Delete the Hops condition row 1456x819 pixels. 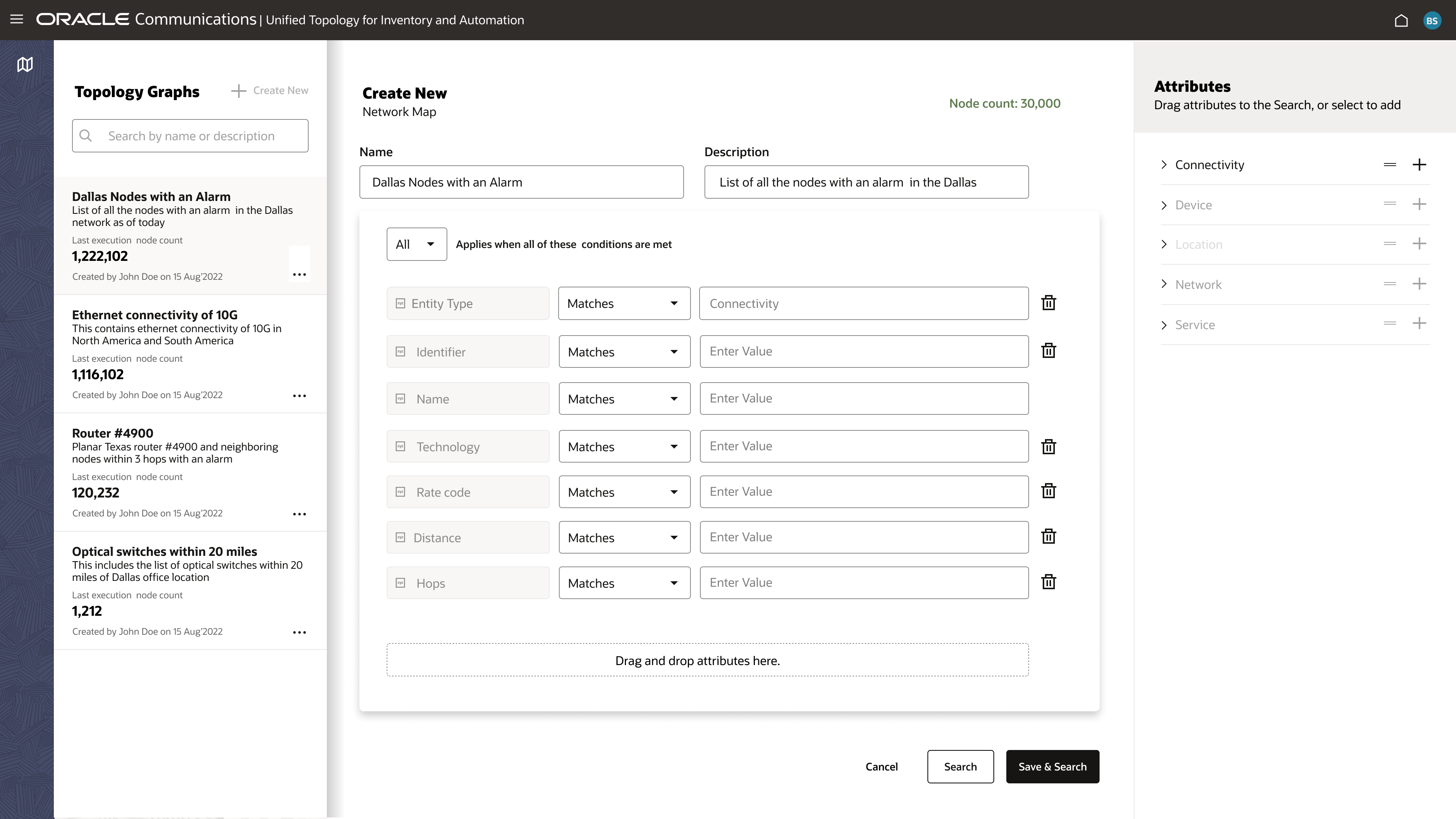point(1048,582)
